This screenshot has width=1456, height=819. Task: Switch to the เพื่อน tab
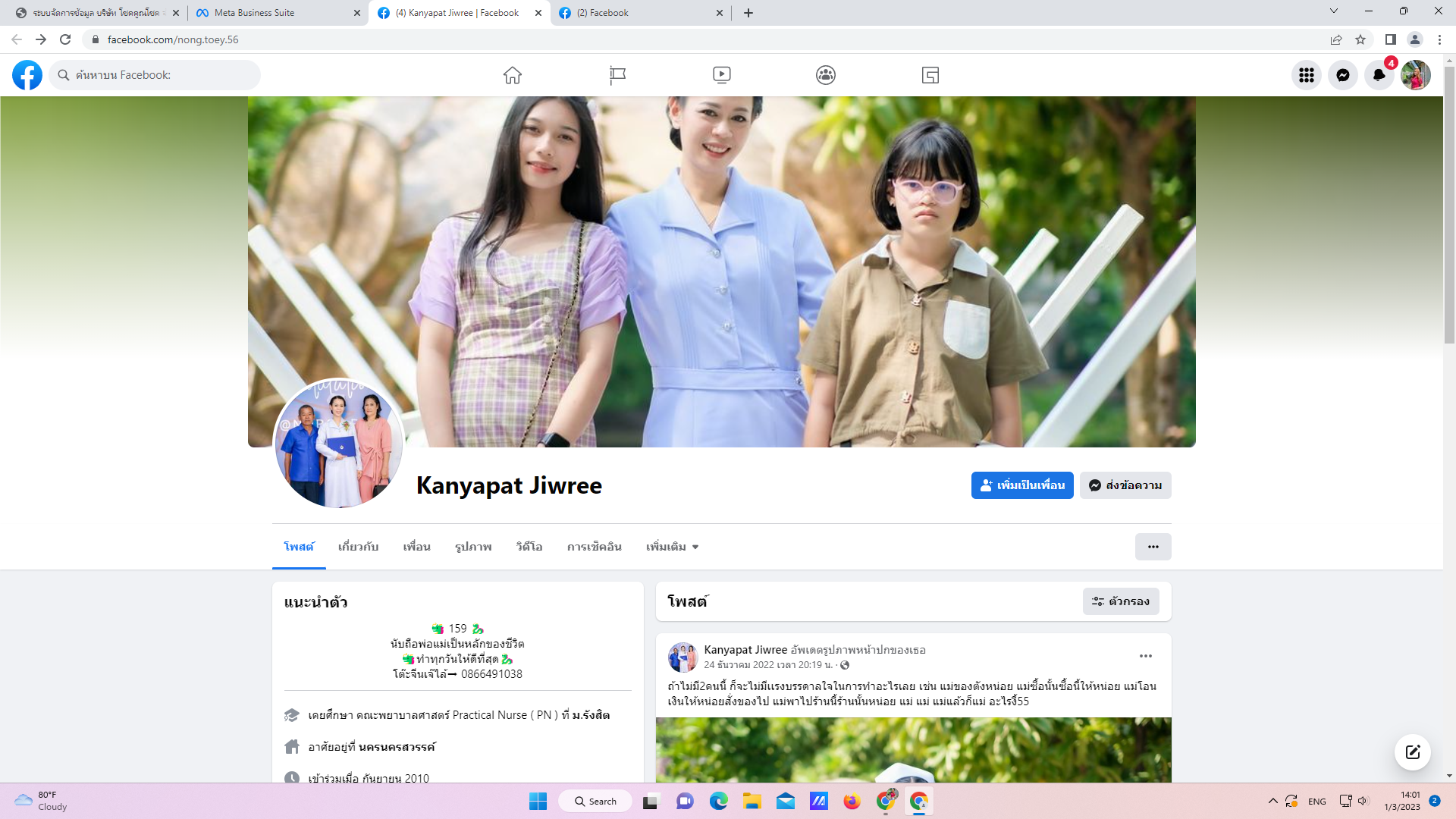pyautogui.click(x=416, y=547)
